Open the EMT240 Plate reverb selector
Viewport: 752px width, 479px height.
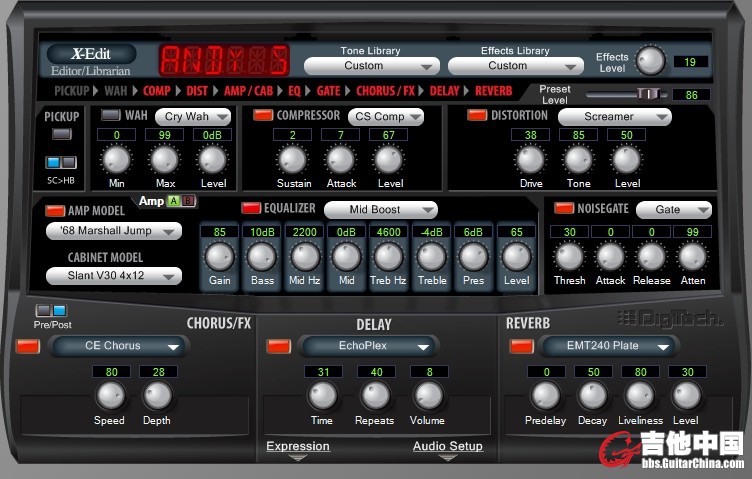pos(611,346)
